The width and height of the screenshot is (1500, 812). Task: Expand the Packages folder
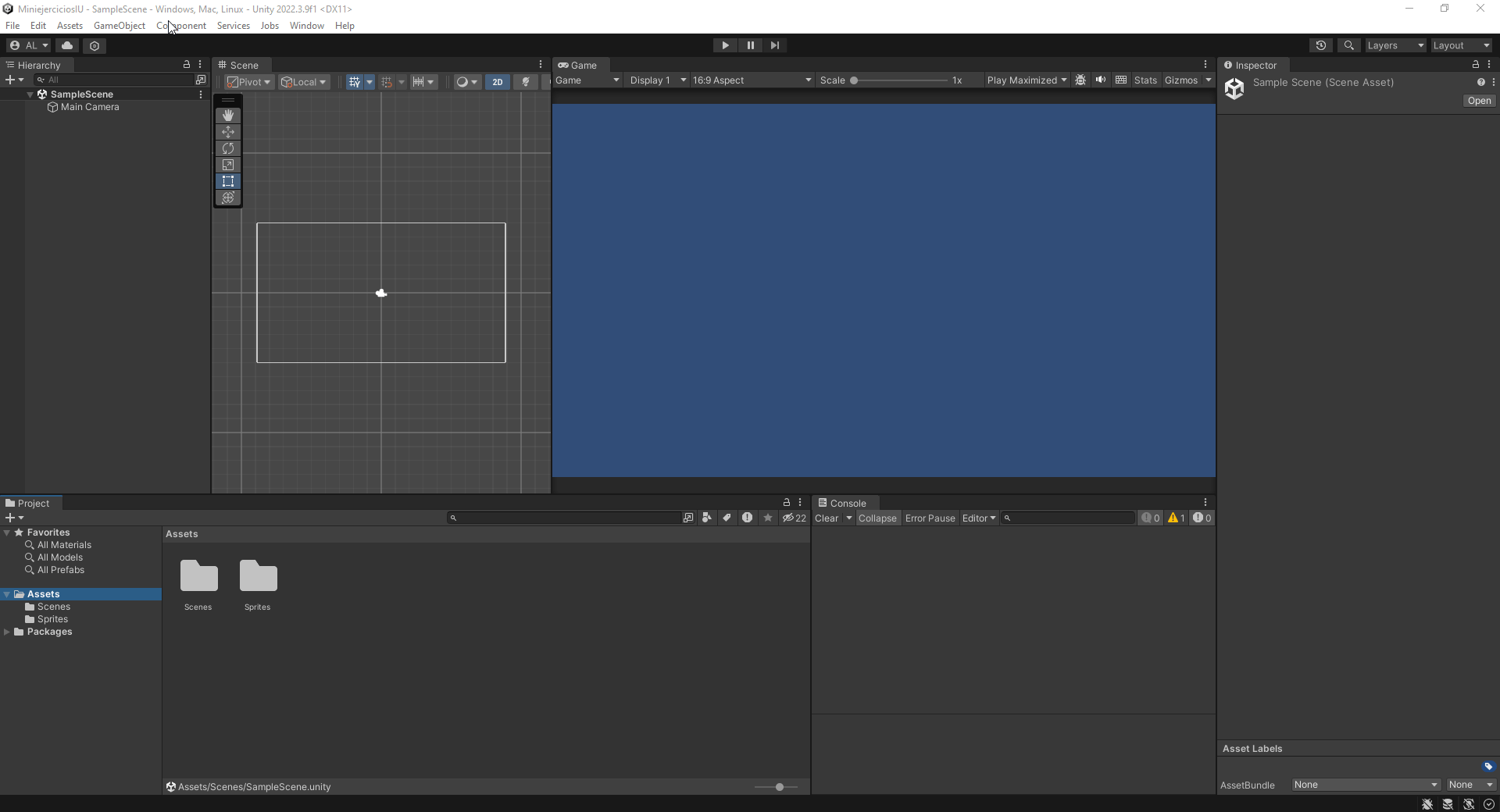7,632
